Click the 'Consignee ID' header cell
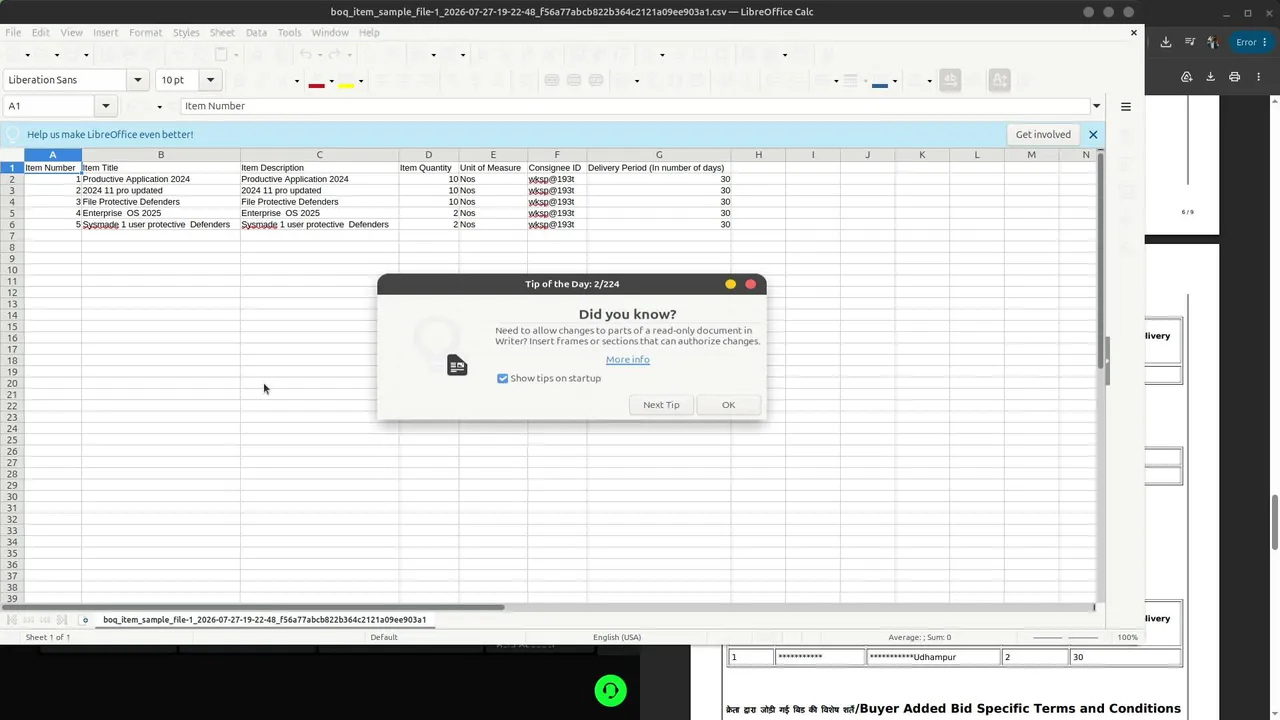 (x=557, y=168)
